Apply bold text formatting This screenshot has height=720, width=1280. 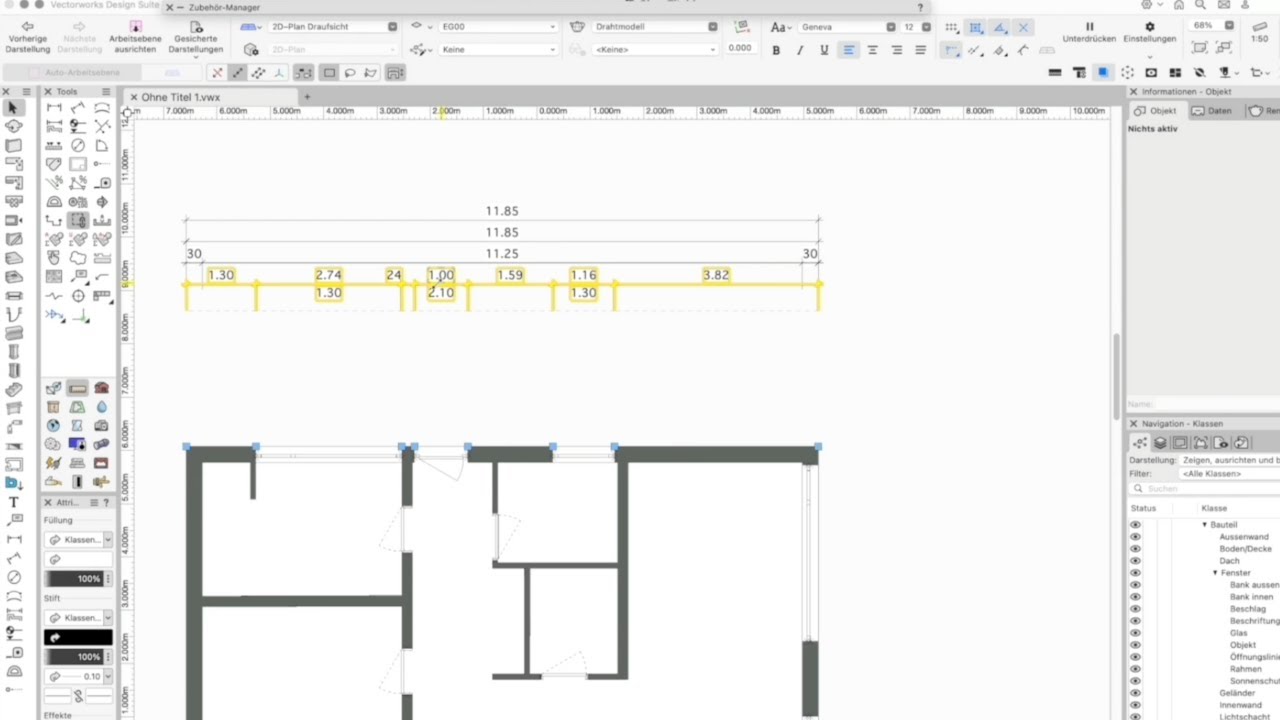tap(776, 50)
